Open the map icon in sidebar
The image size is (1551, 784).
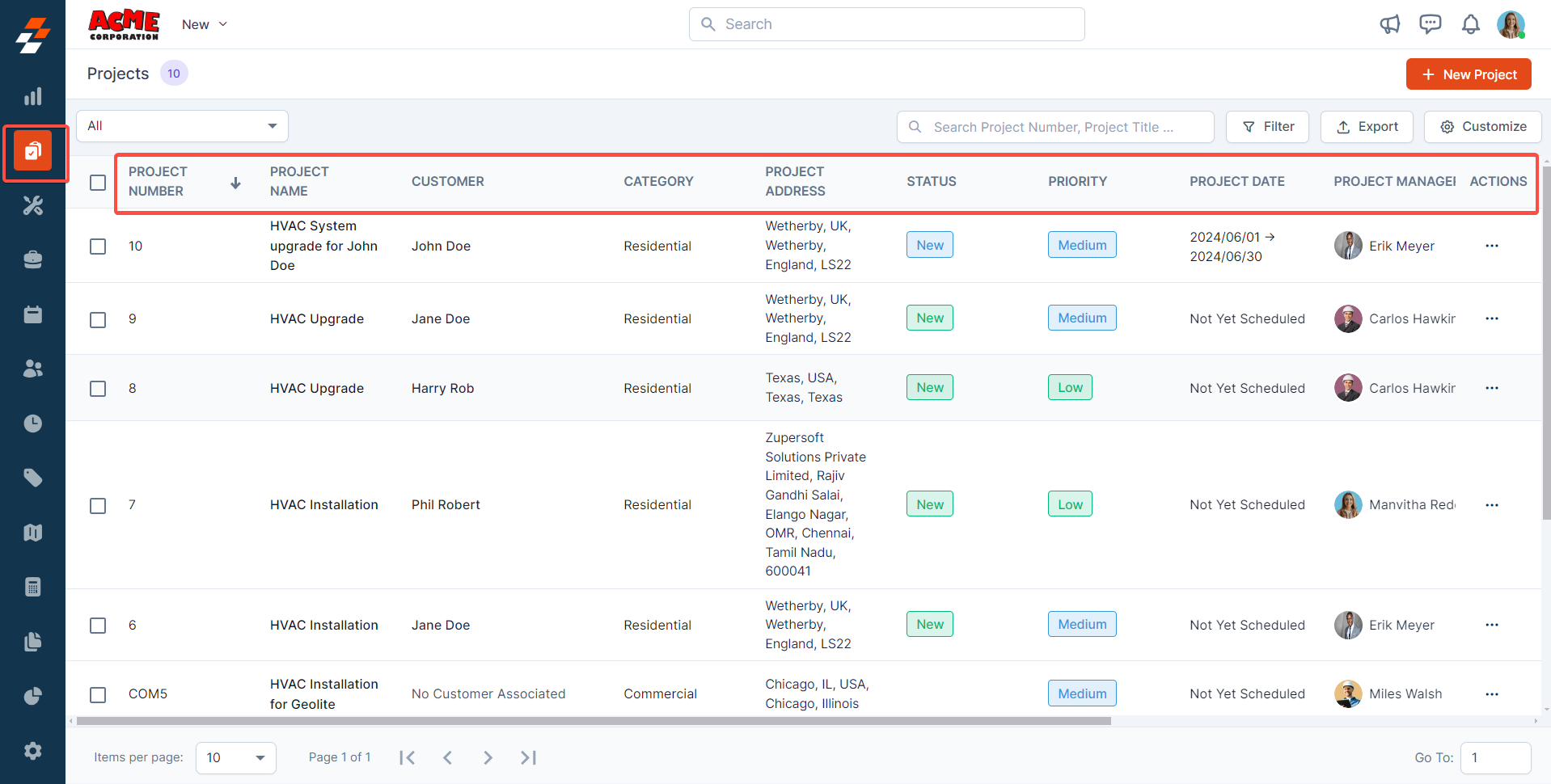32,533
